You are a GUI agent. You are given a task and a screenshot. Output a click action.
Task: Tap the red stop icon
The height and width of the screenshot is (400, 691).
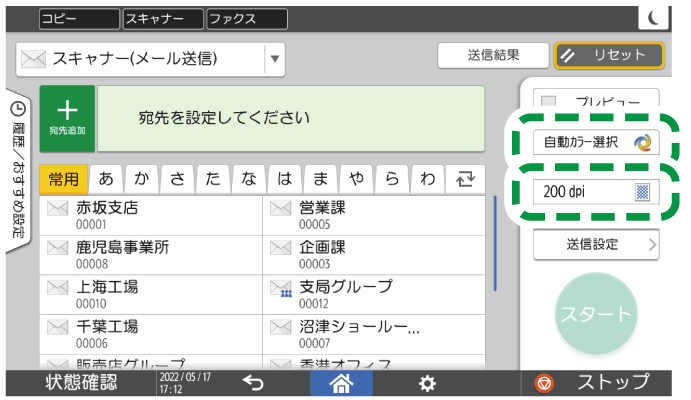tap(544, 383)
